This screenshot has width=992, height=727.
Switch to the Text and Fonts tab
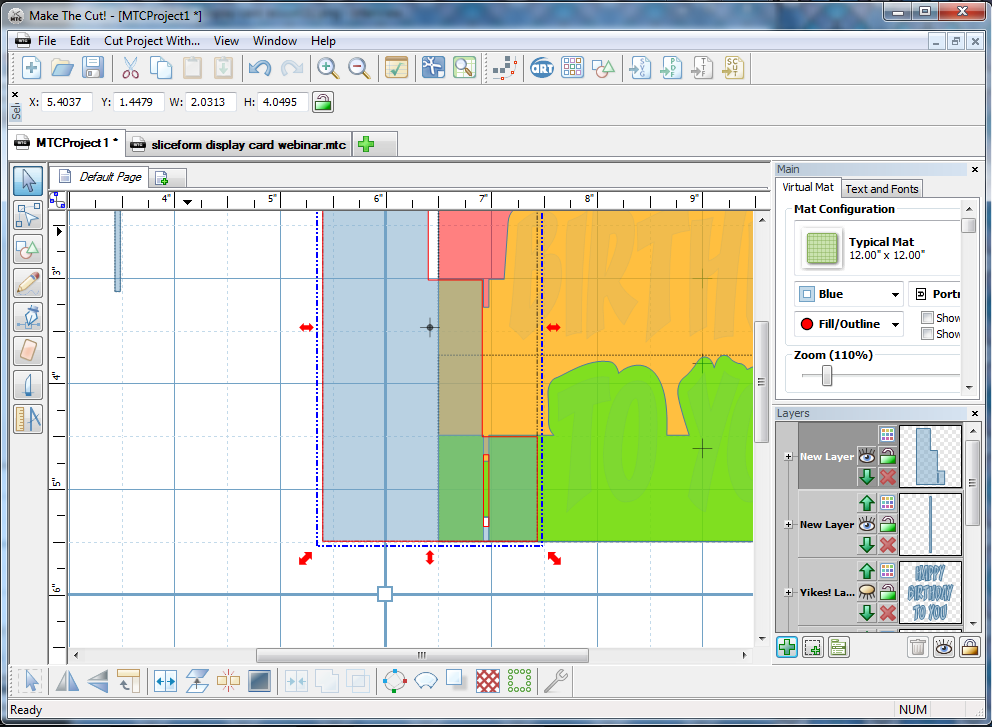(881, 189)
